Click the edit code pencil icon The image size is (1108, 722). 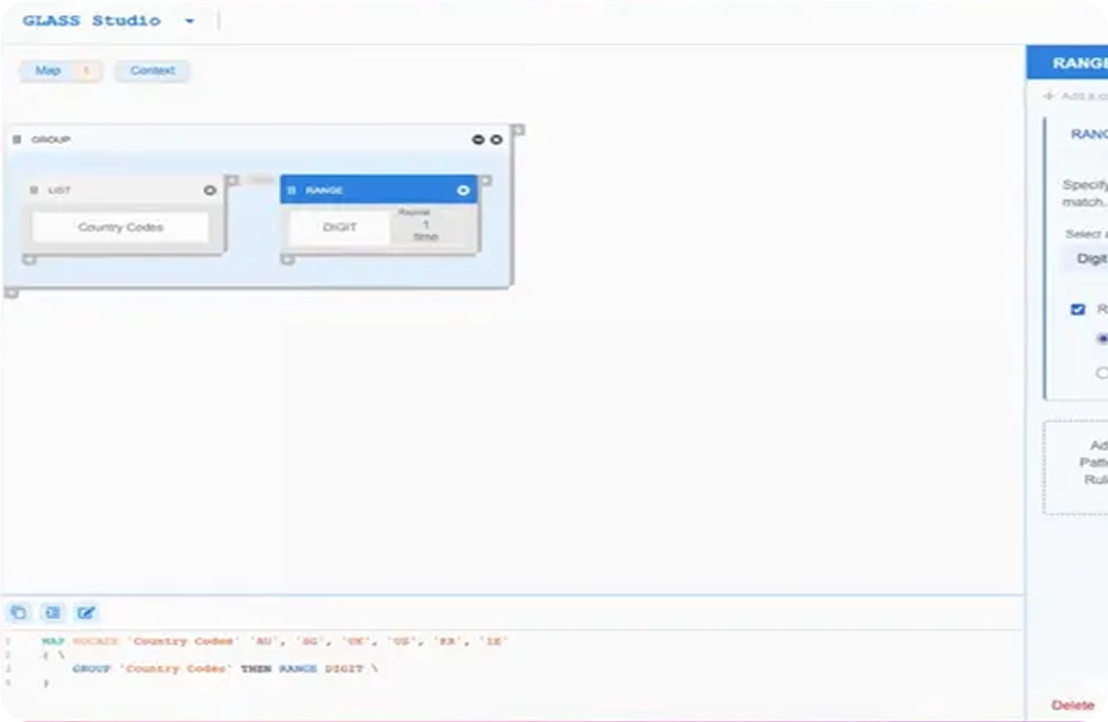point(87,613)
